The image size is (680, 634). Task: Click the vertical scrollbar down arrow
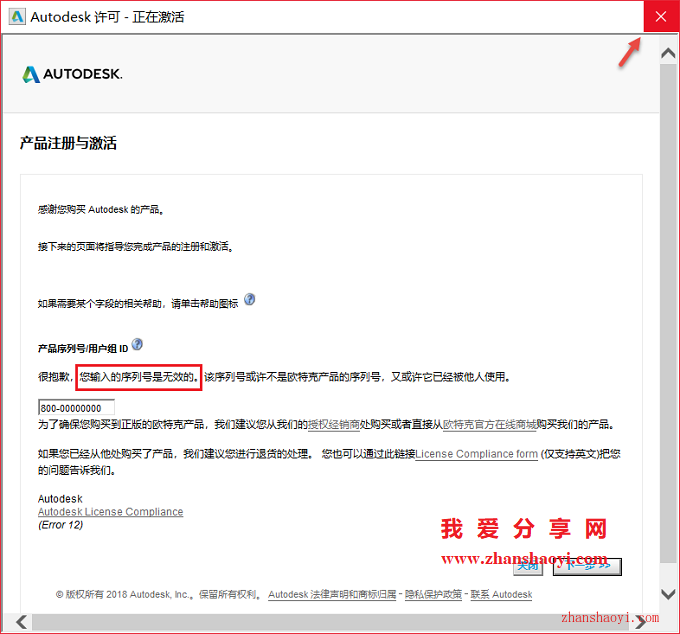[668, 594]
